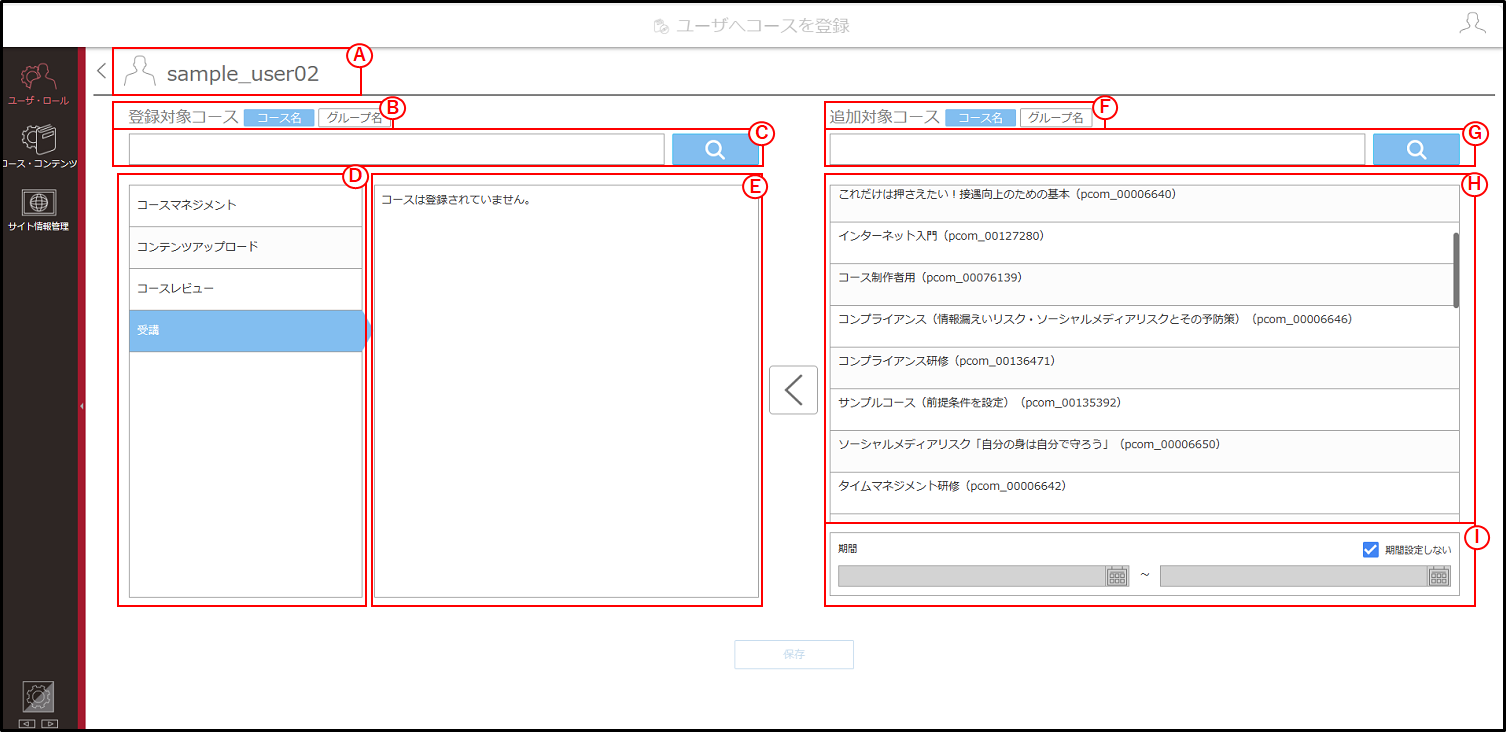This screenshot has height=732, width=1506.
Task: Open the start date calendar picker
Action: pos(1117,576)
